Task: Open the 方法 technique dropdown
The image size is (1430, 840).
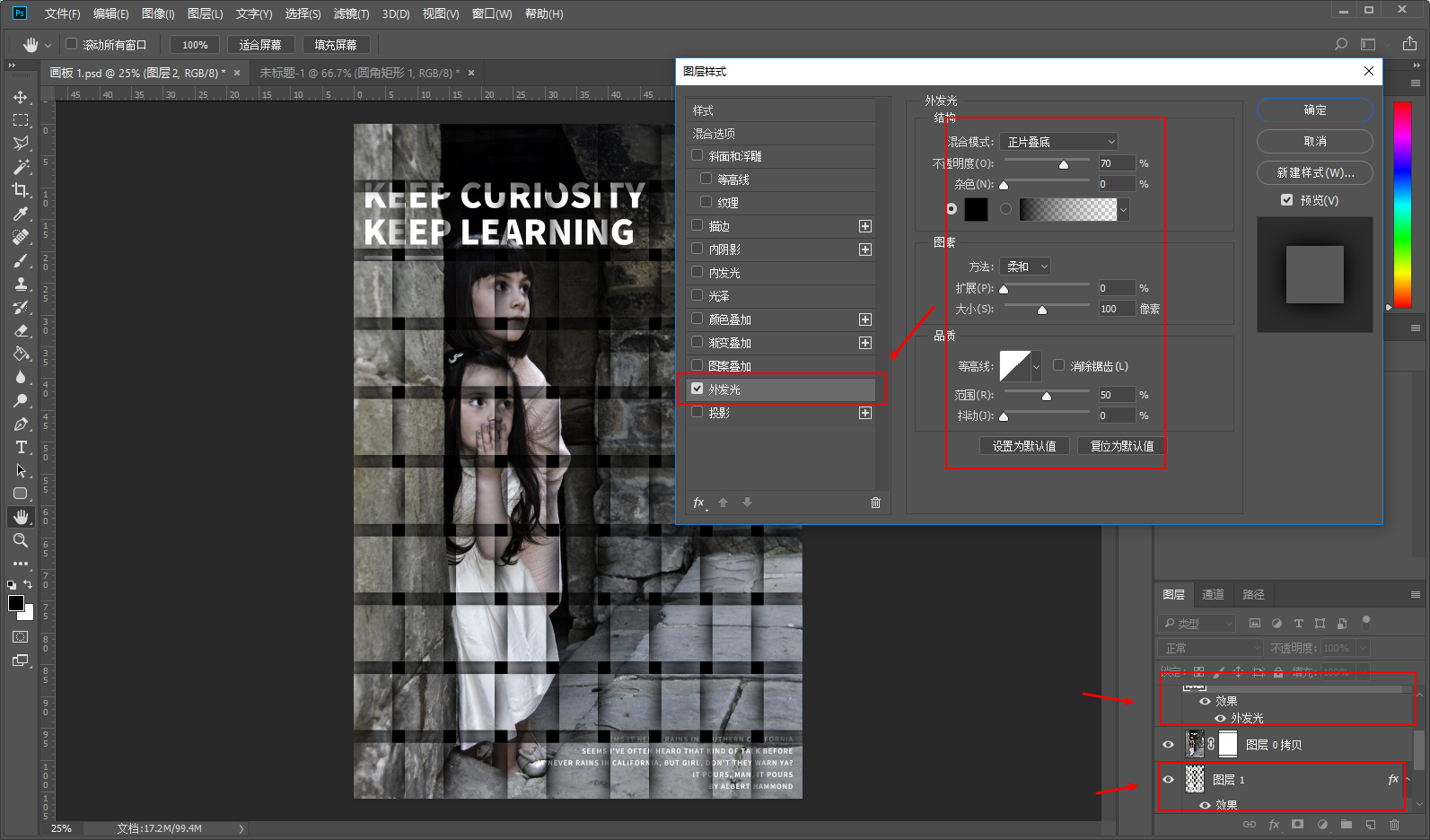Action: 1025,267
